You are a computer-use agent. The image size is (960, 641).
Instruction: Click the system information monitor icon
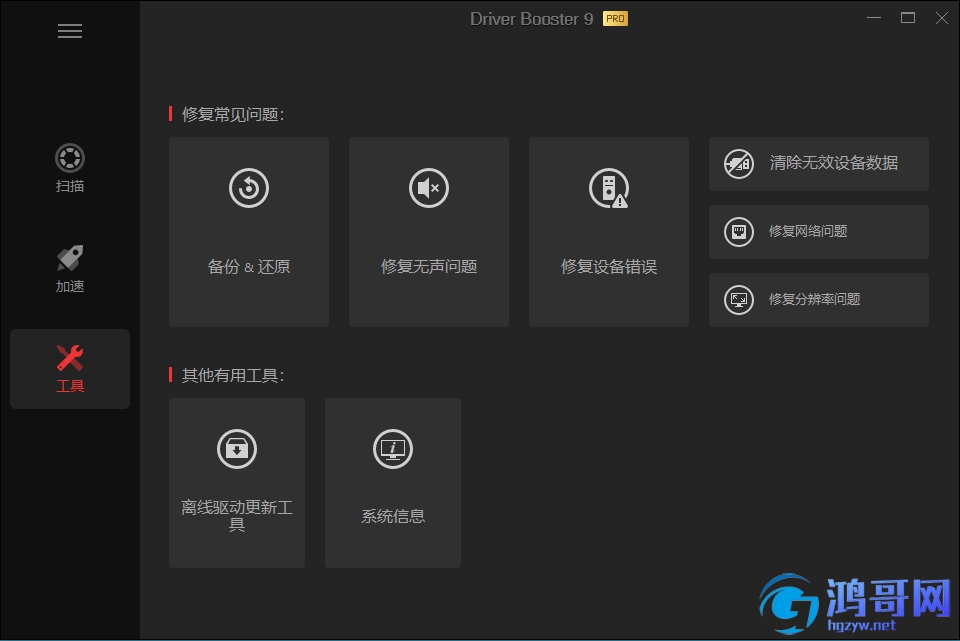coord(392,449)
